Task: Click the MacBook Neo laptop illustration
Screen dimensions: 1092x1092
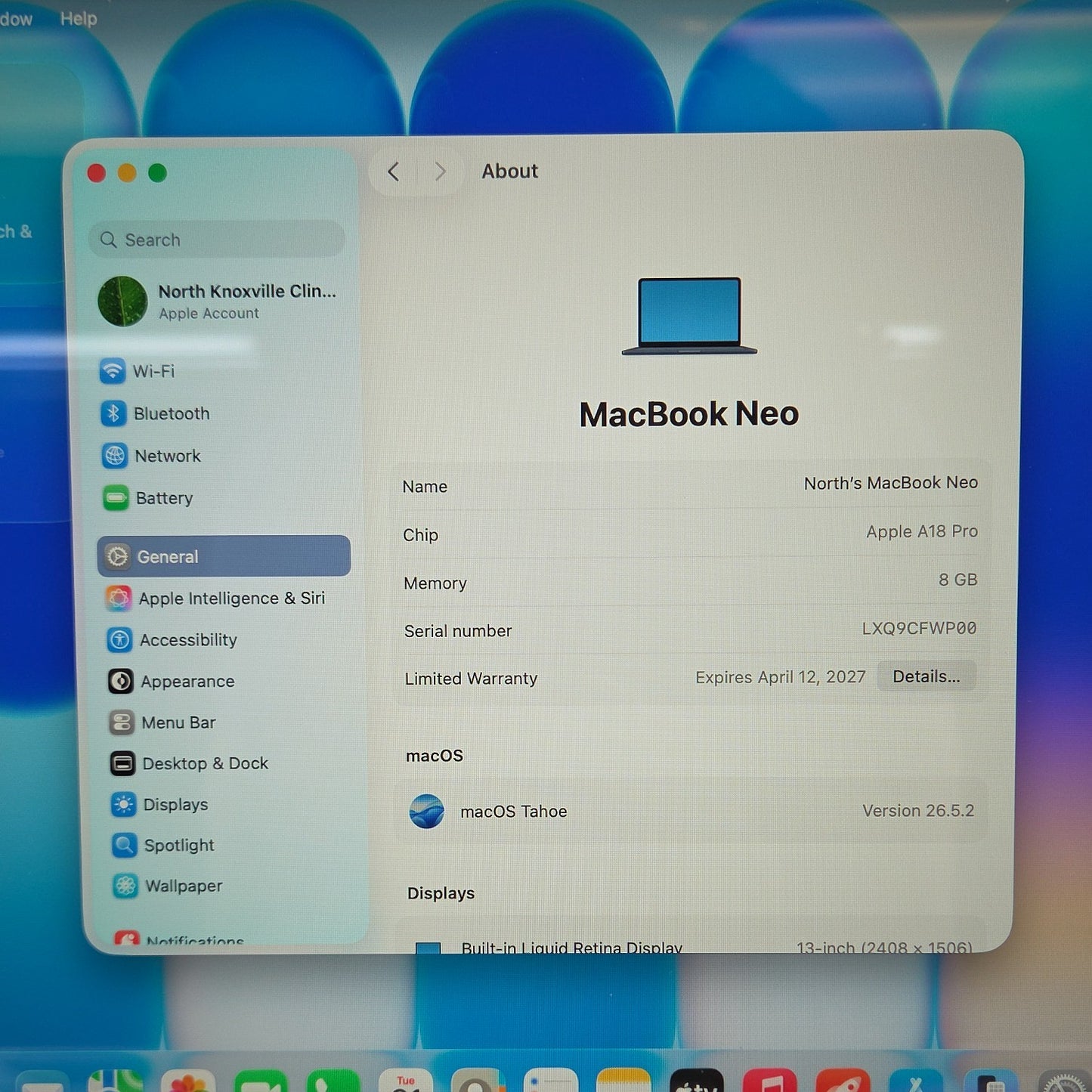Action: click(689, 316)
